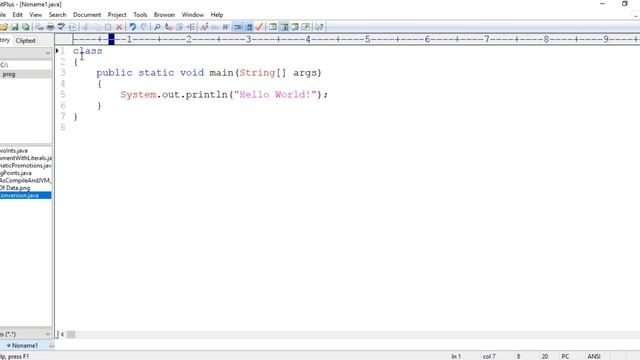
Task: Click the View in Browser toolbar icon
Action: (x=72, y=27)
